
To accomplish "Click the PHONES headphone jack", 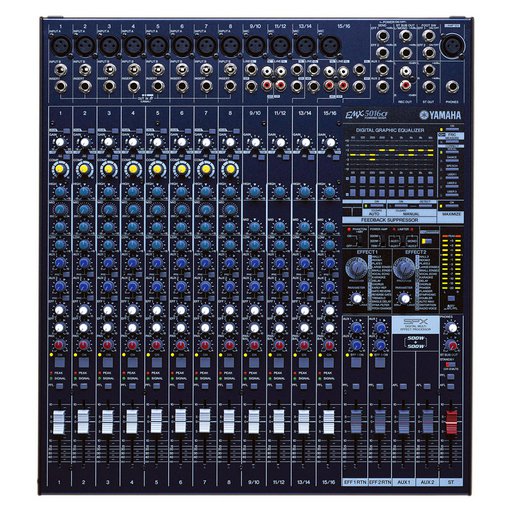I will [x=452, y=87].
